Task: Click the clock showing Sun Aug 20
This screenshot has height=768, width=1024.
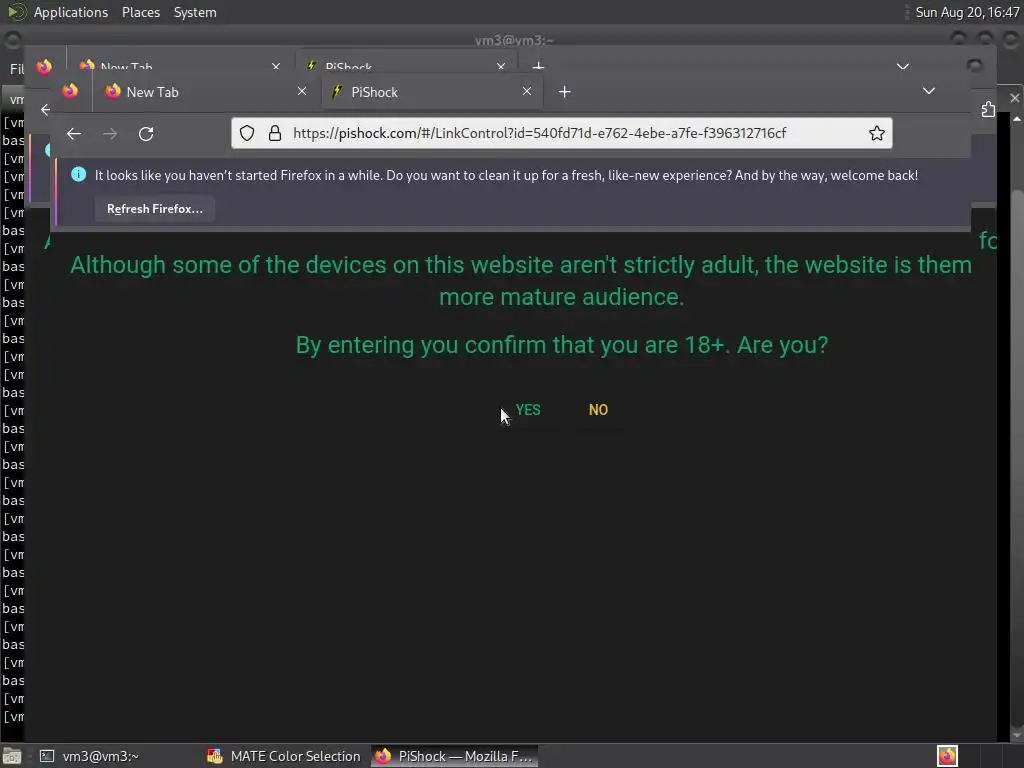Action: tap(967, 12)
